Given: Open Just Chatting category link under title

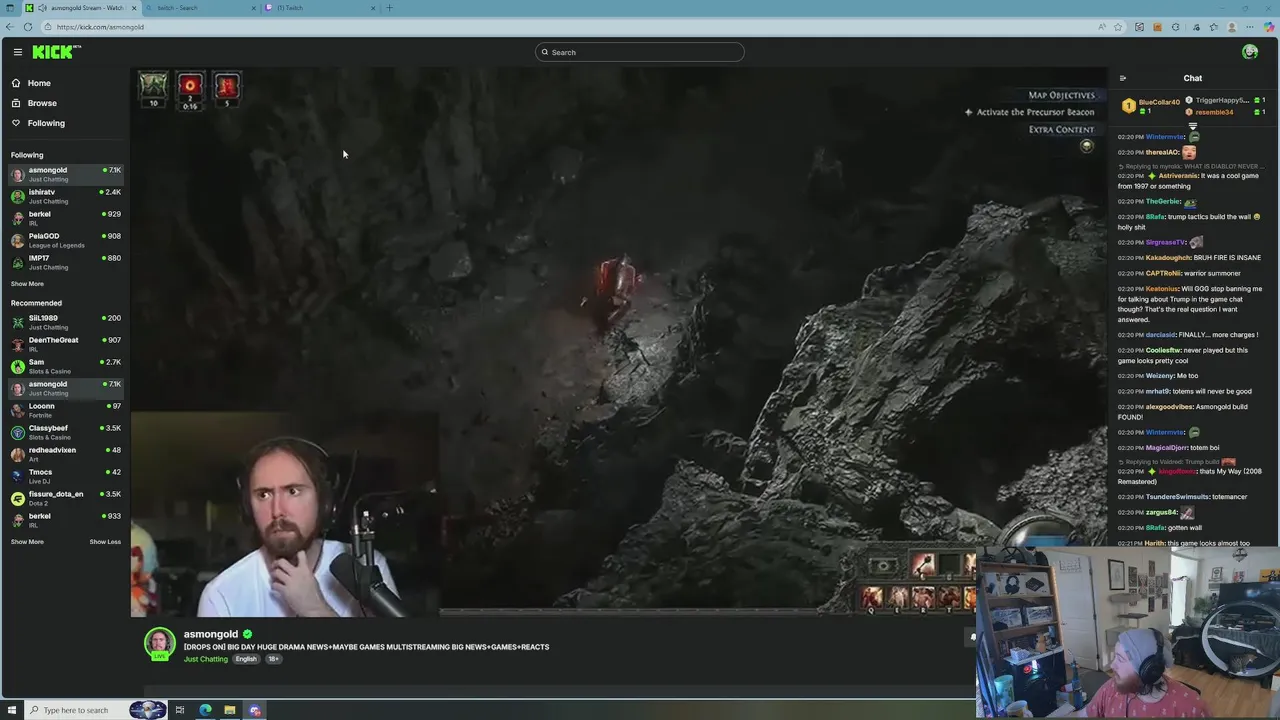Looking at the screenshot, I should 206,659.
